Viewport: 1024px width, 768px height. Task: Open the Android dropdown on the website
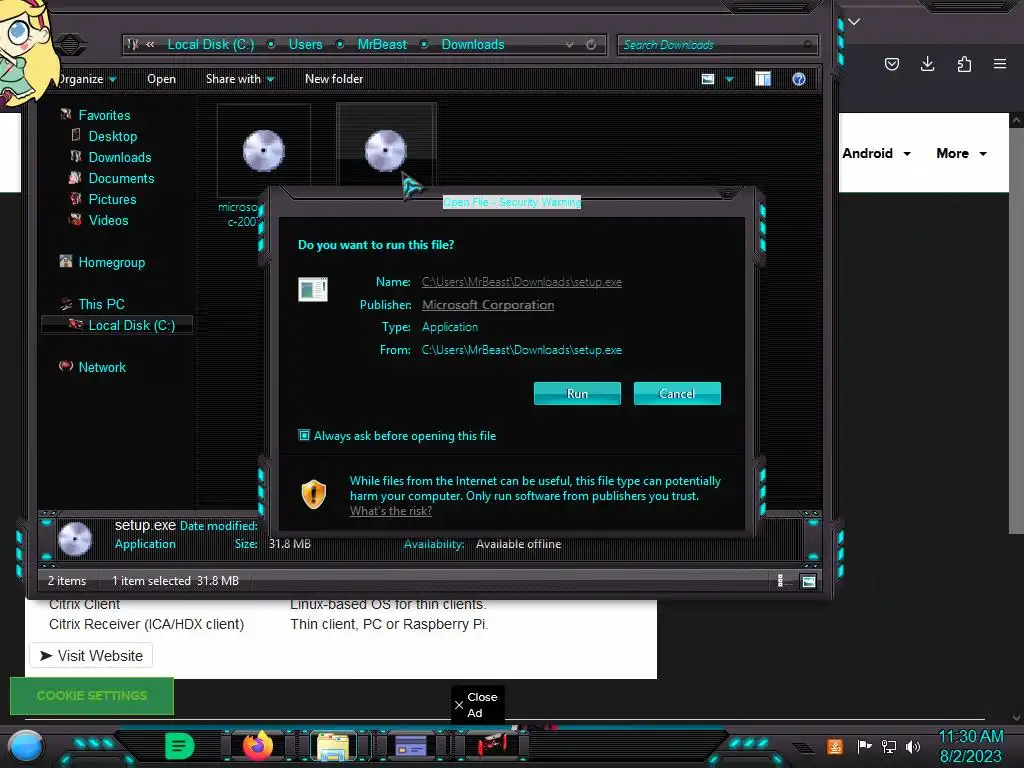pos(876,153)
